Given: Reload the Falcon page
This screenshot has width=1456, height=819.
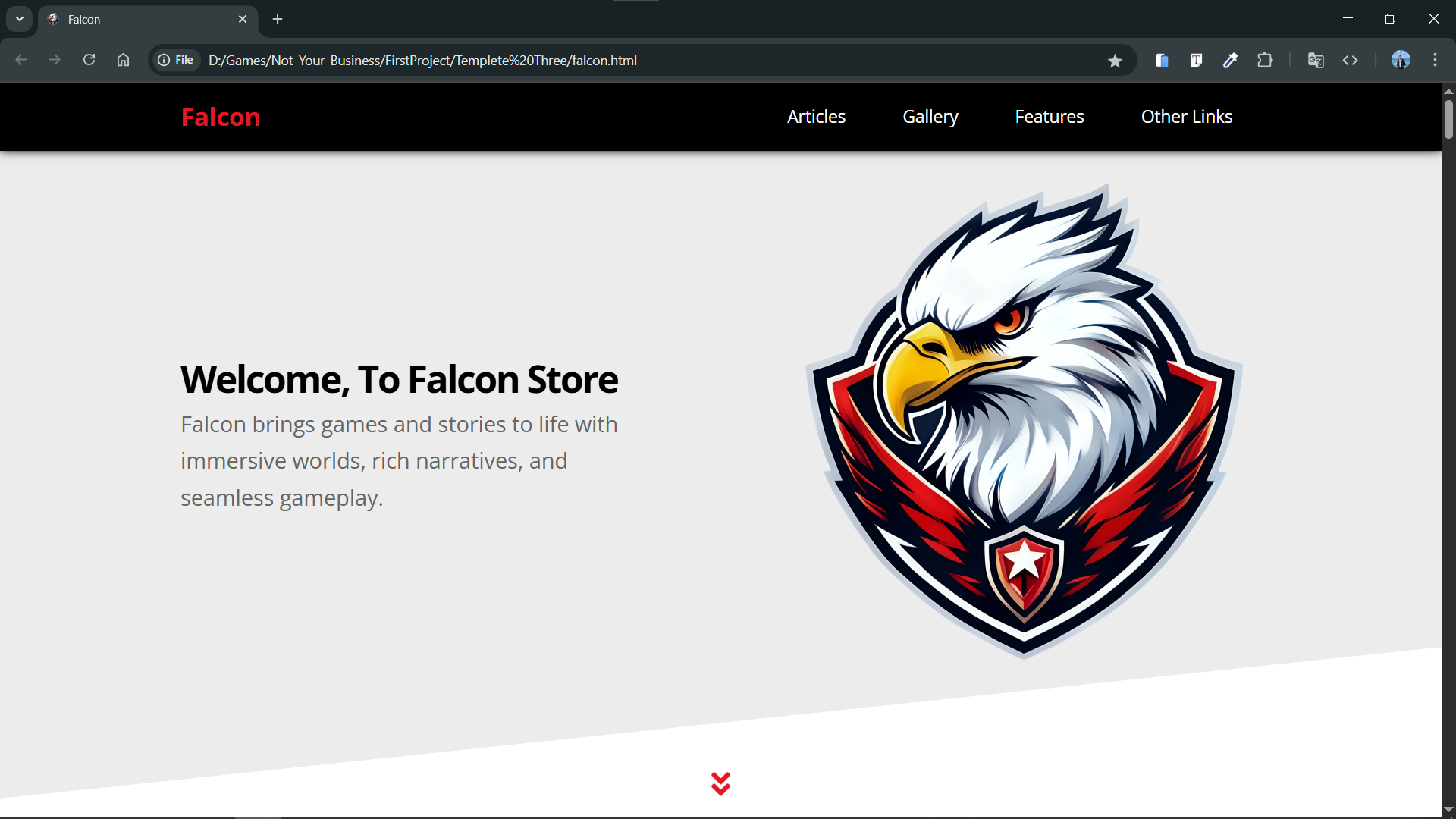Looking at the screenshot, I should (x=89, y=60).
